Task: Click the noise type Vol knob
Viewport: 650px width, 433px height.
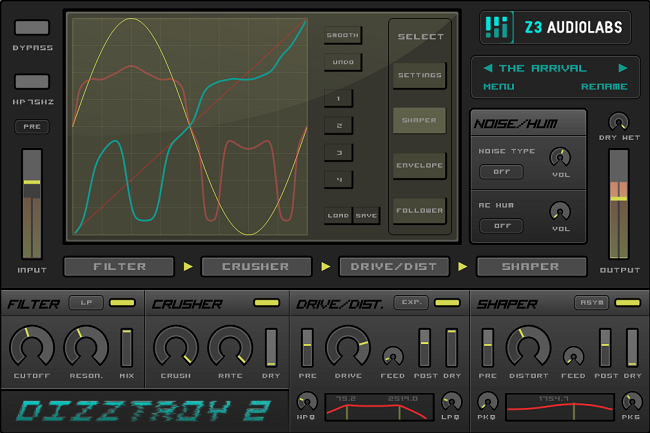Action: 560,157
